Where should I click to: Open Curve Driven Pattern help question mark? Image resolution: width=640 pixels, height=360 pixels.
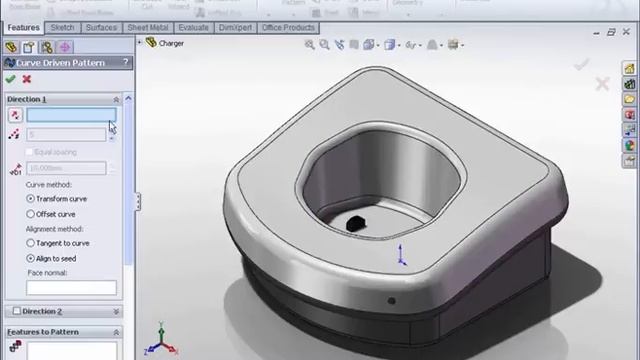pyautogui.click(x=126, y=62)
